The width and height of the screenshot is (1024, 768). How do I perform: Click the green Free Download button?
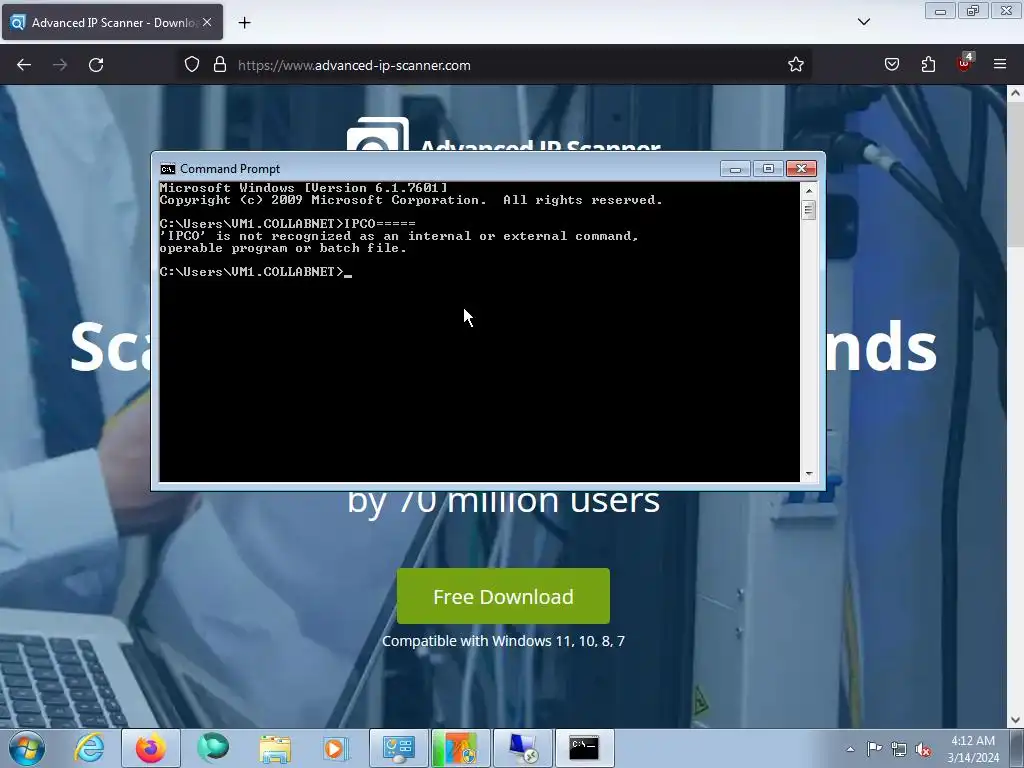point(504,596)
